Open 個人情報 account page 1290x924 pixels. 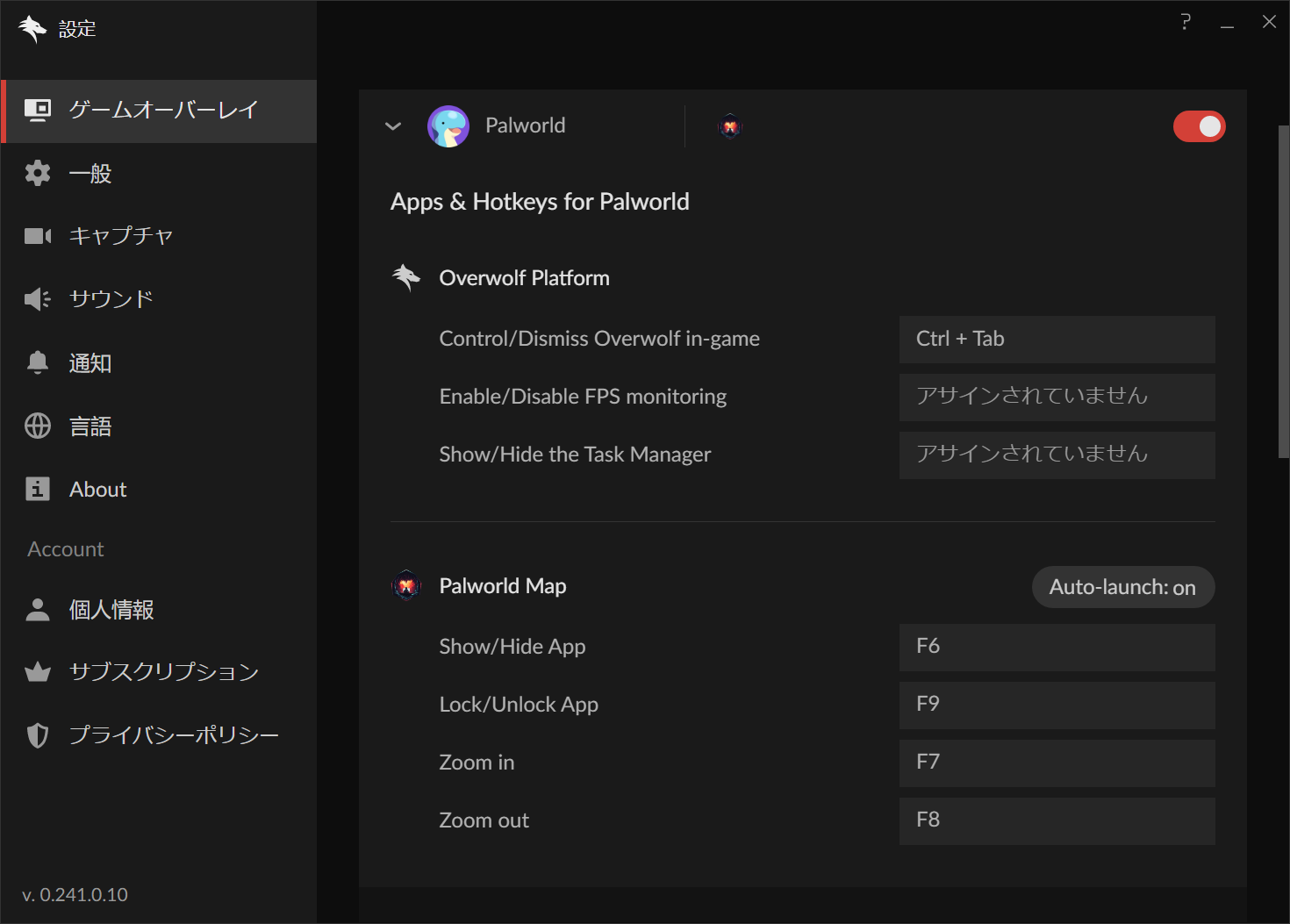(159, 610)
